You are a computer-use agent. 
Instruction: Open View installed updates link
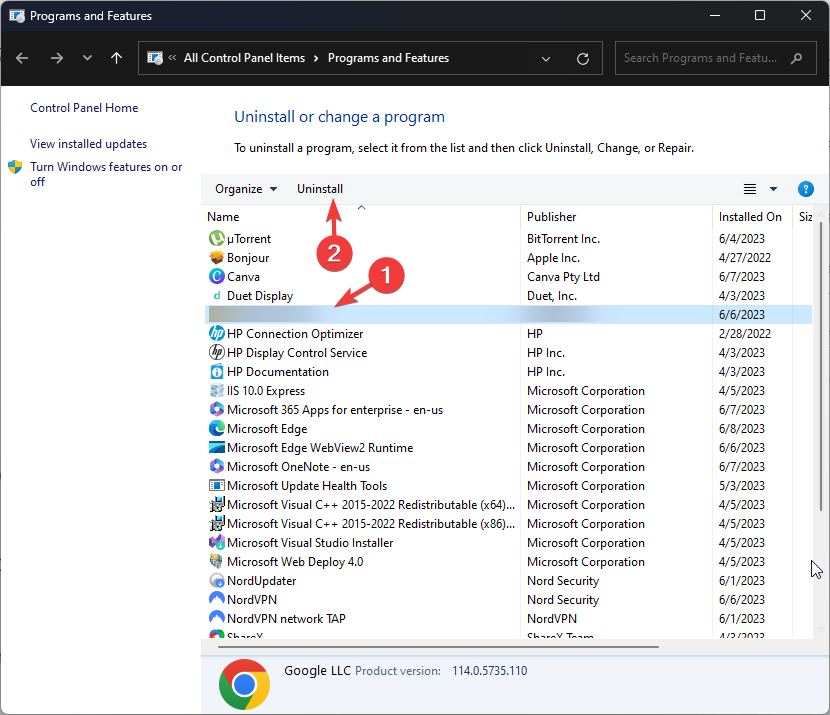pyautogui.click(x=88, y=144)
